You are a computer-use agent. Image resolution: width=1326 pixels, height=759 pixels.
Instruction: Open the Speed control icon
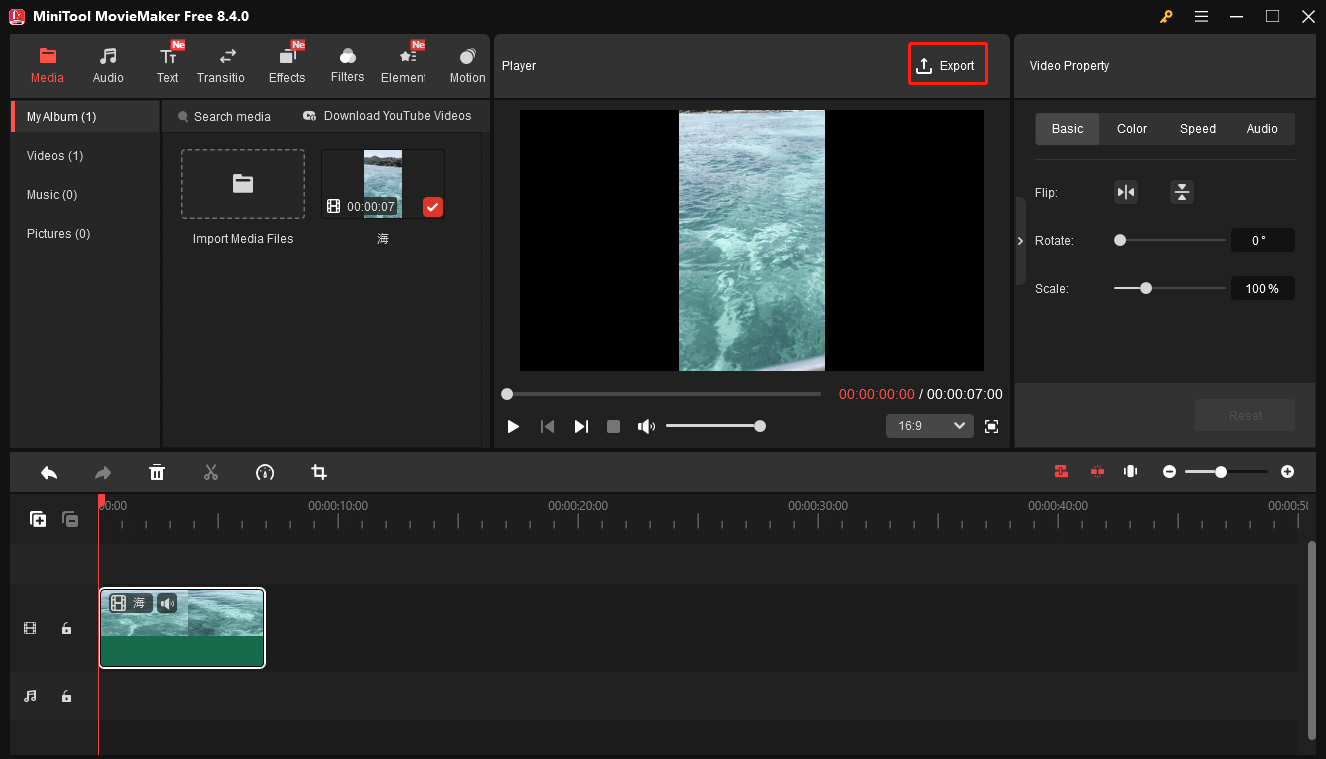tap(264, 471)
